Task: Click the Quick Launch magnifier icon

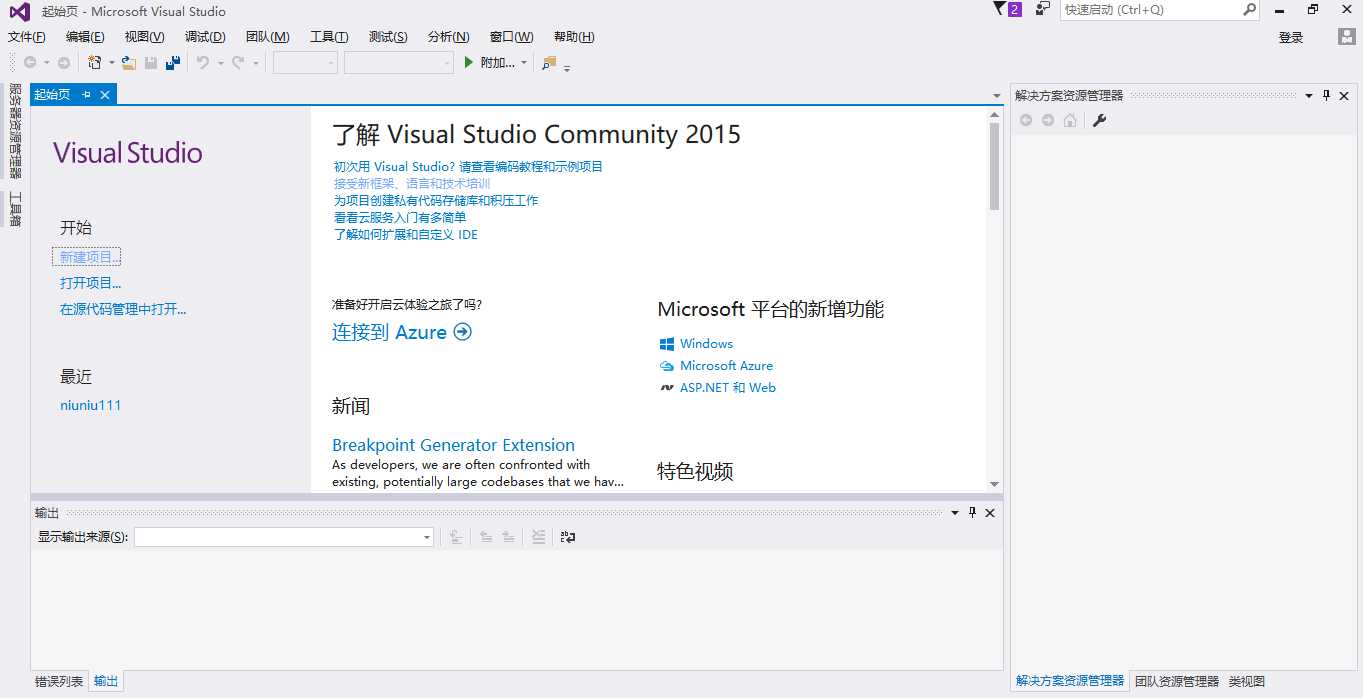Action: point(1250,9)
